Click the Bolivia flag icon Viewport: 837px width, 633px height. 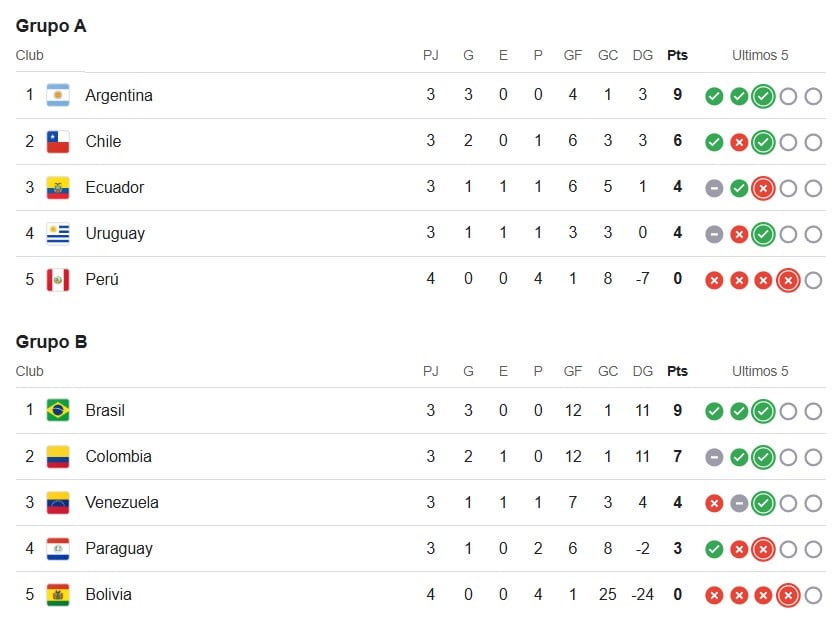(58, 595)
